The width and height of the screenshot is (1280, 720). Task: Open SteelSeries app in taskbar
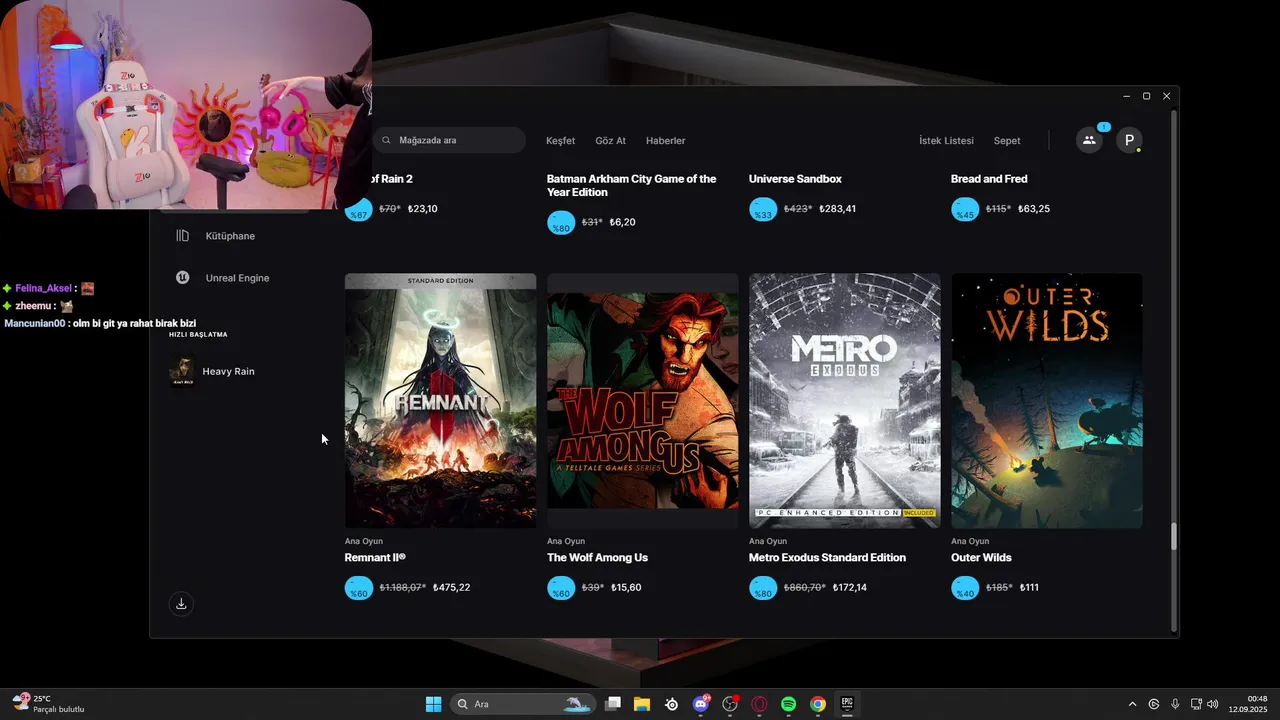click(x=671, y=704)
